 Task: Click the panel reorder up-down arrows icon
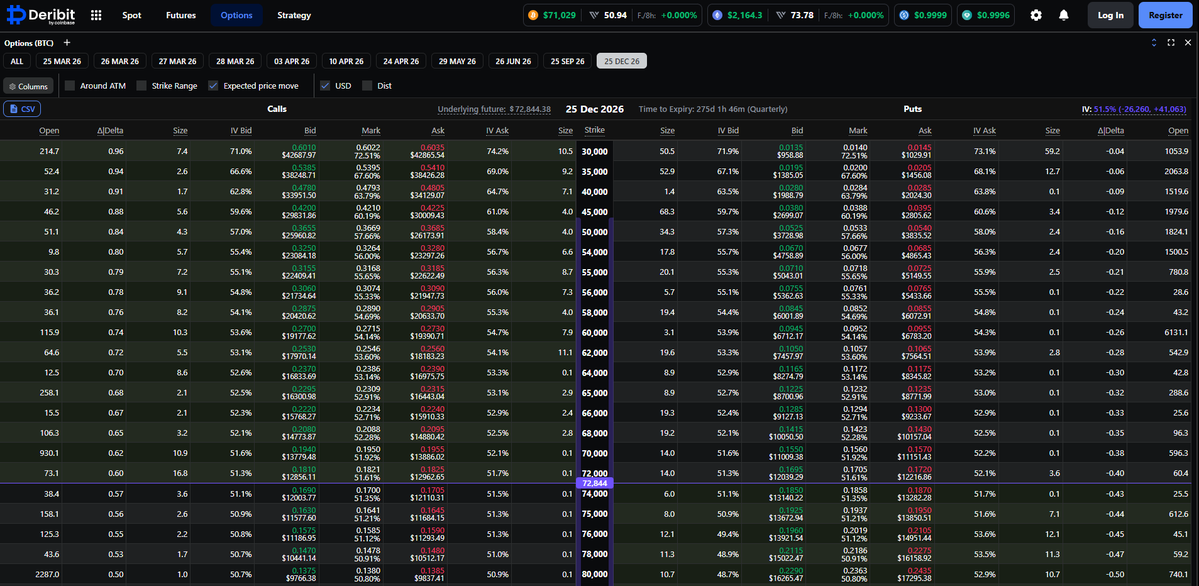tap(1154, 43)
